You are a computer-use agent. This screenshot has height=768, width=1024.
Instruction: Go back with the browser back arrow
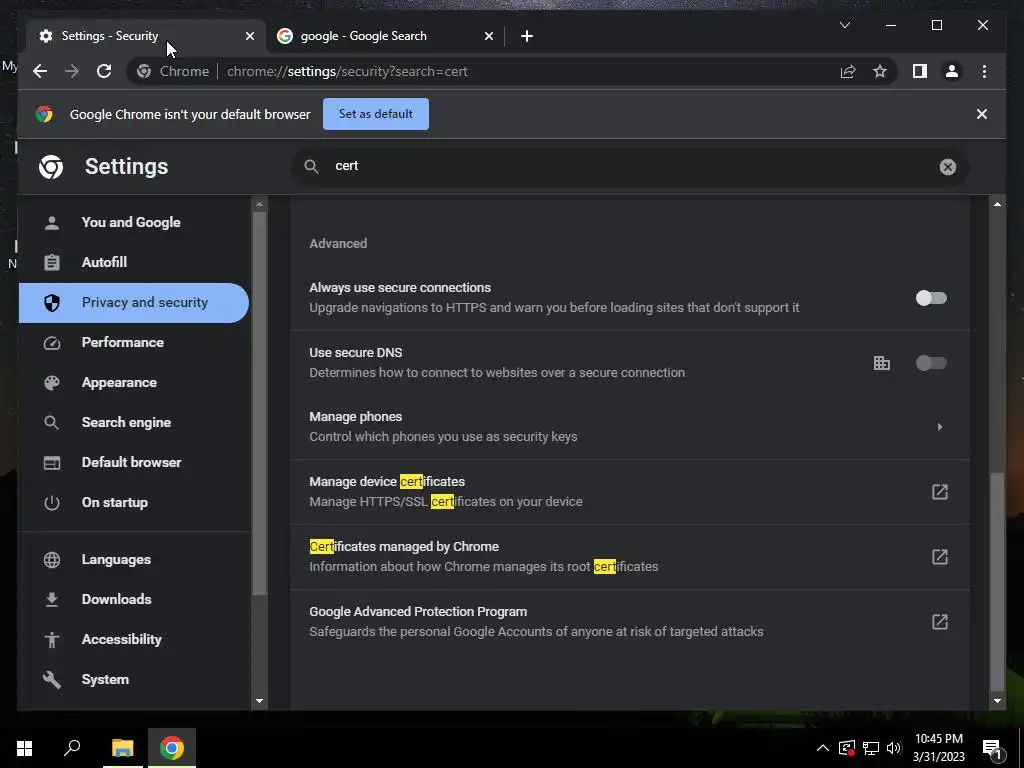pyautogui.click(x=40, y=71)
